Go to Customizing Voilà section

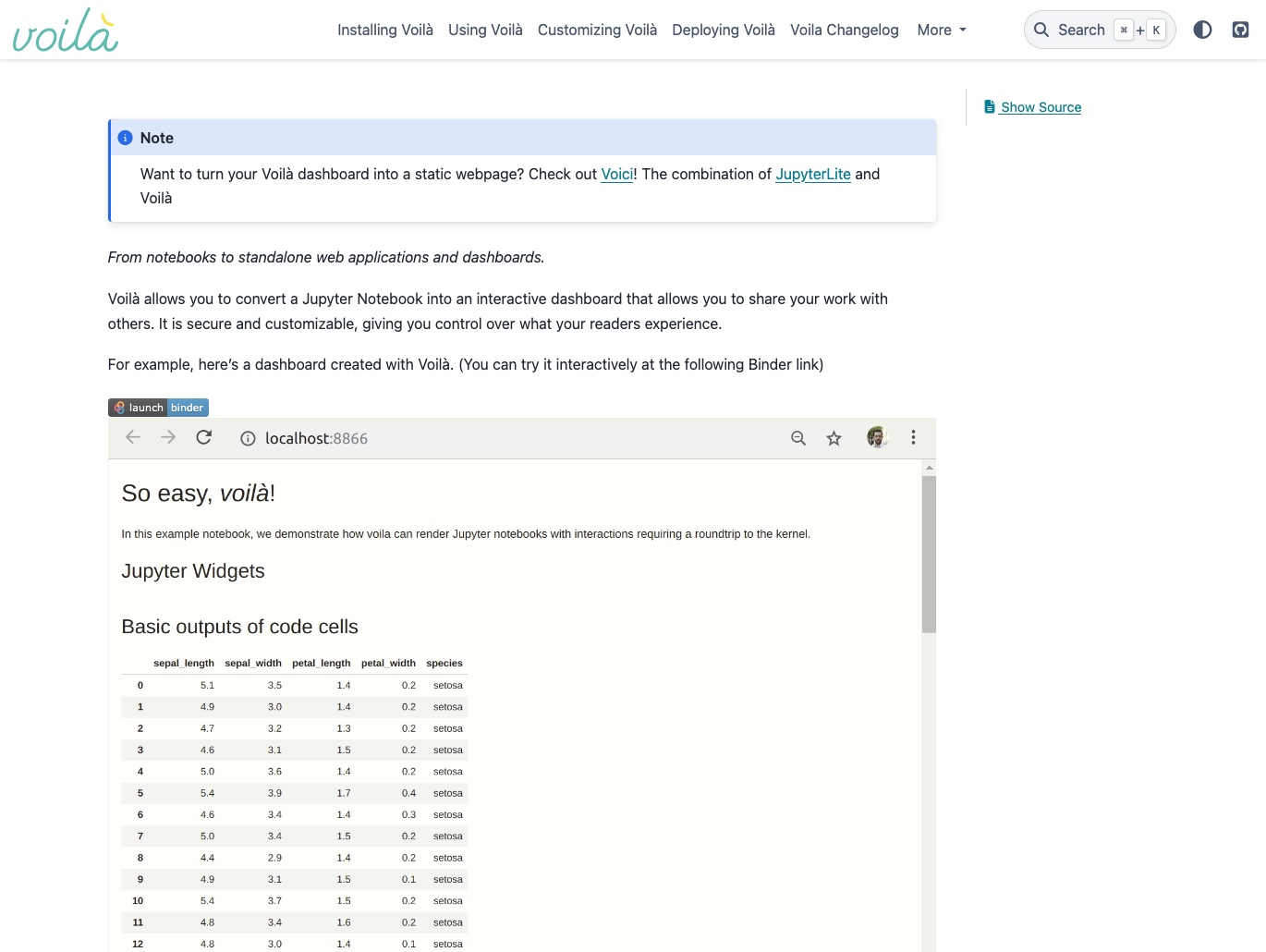click(x=597, y=31)
